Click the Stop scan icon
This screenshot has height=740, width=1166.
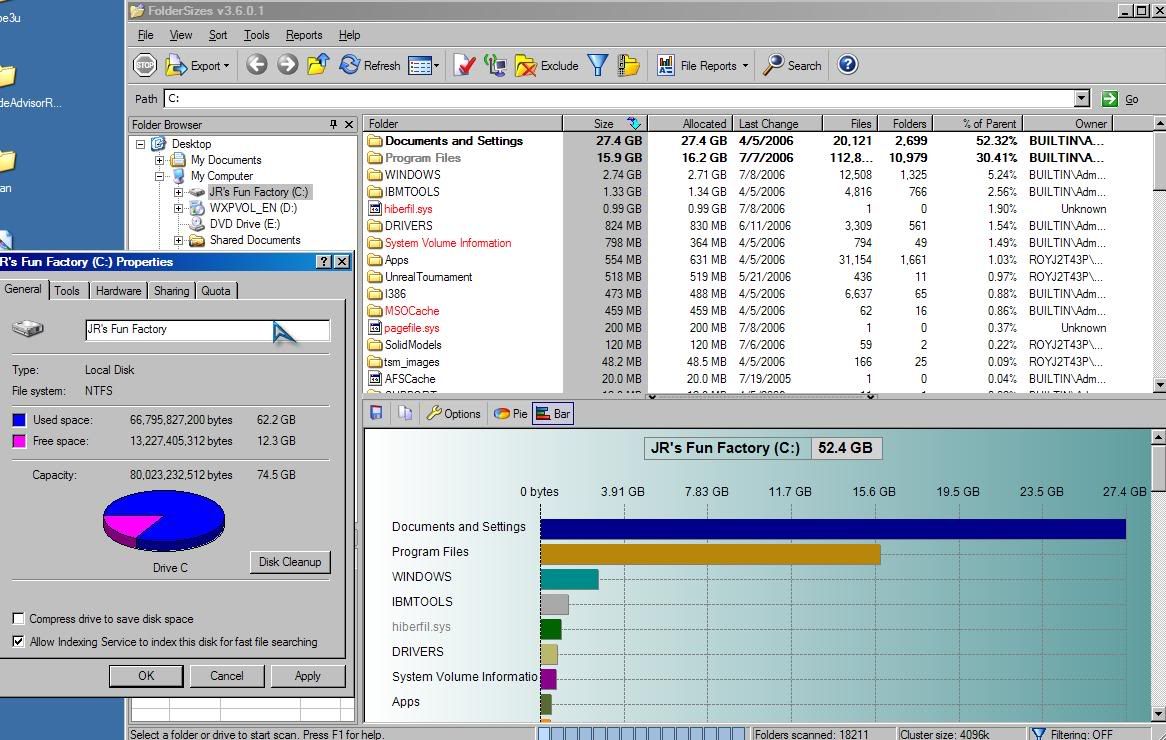[145, 65]
